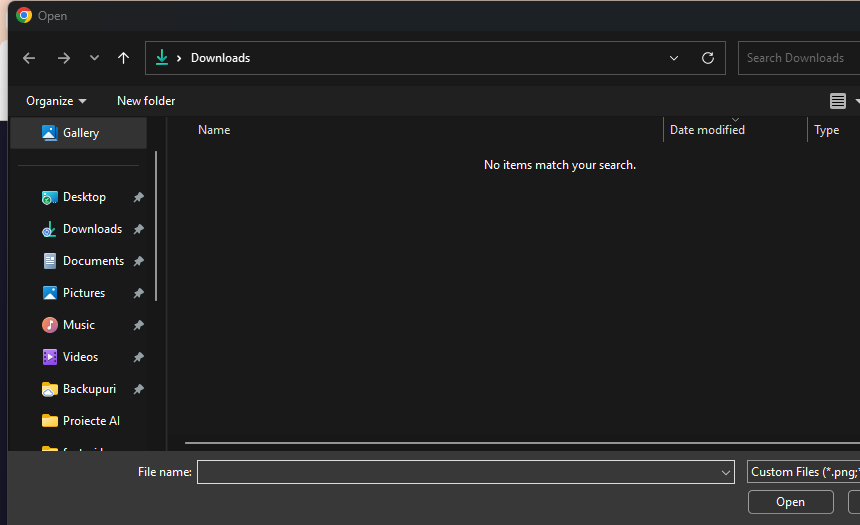Select the Music folder icon
The height and width of the screenshot is (525, 860).
pyautogui.click(x=50, y=325)
